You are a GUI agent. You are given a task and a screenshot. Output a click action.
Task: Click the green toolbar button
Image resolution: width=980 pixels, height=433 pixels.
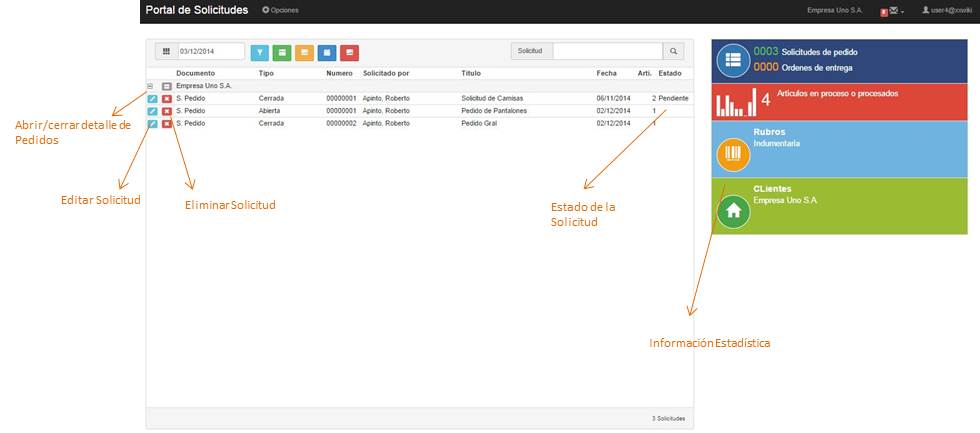pos(282,52)
